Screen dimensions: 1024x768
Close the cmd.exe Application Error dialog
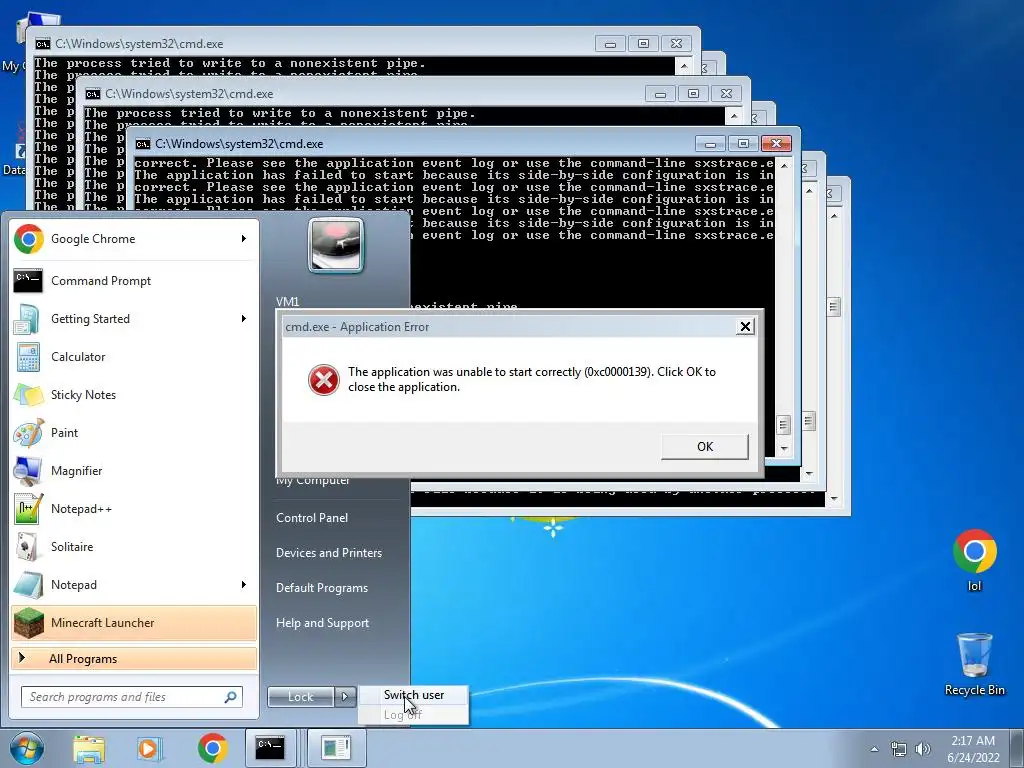click(x=744, y=327)
